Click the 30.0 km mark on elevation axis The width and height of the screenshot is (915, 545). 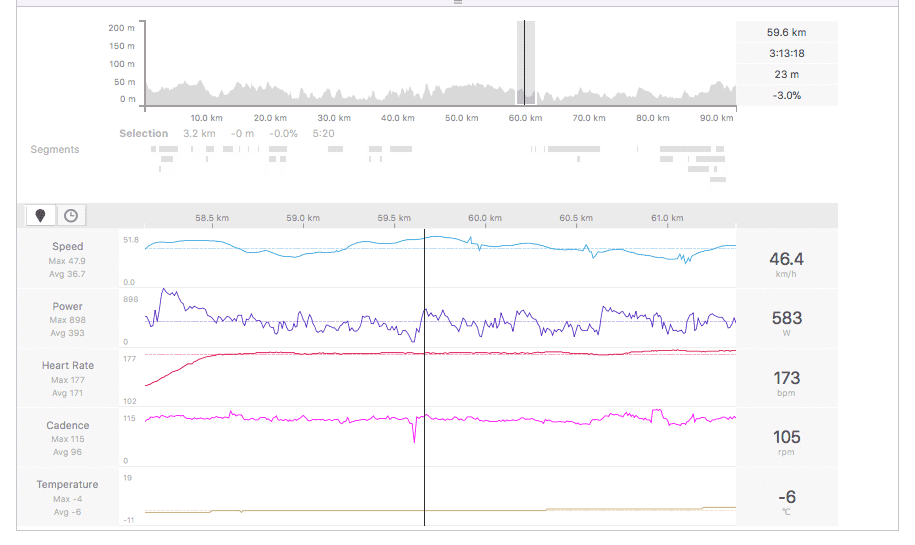[333, 118]
